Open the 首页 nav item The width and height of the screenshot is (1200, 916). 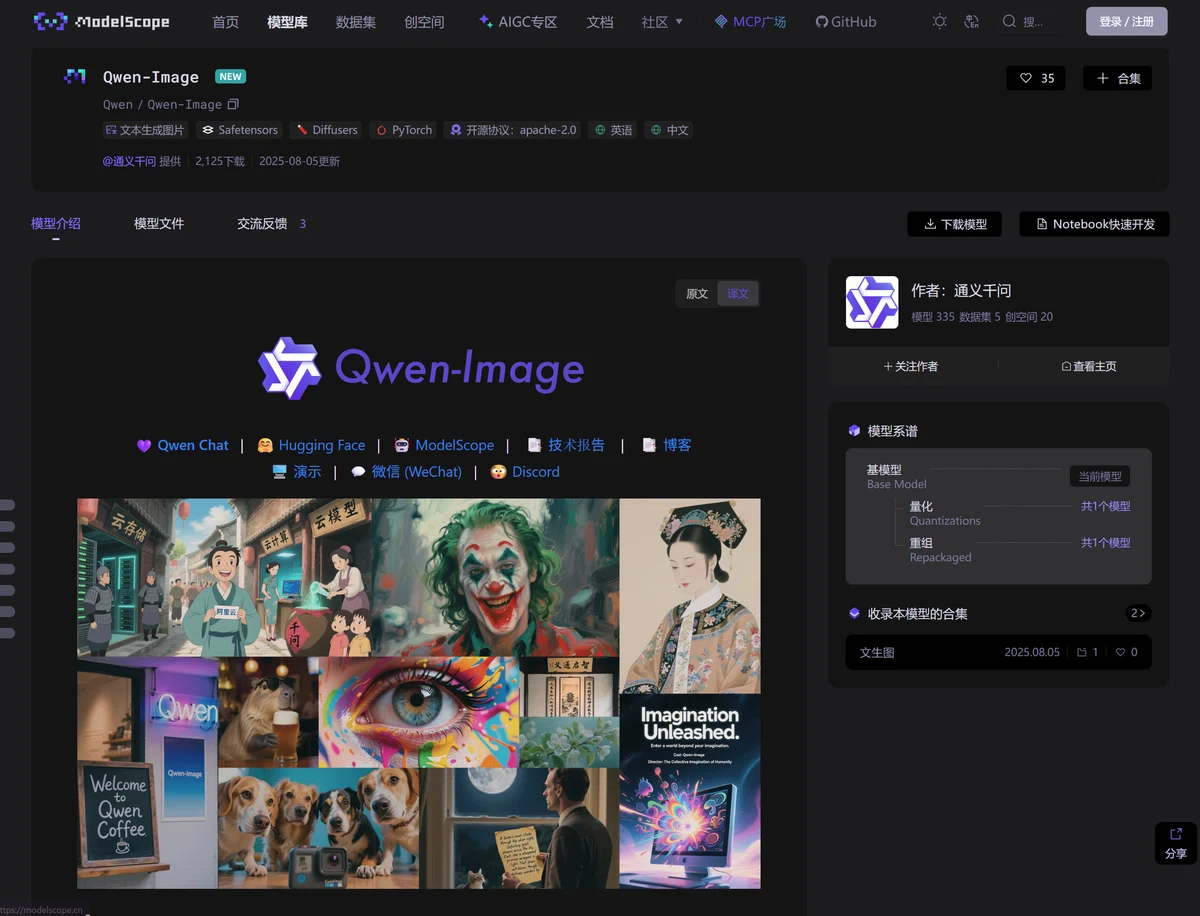[226, 21]
